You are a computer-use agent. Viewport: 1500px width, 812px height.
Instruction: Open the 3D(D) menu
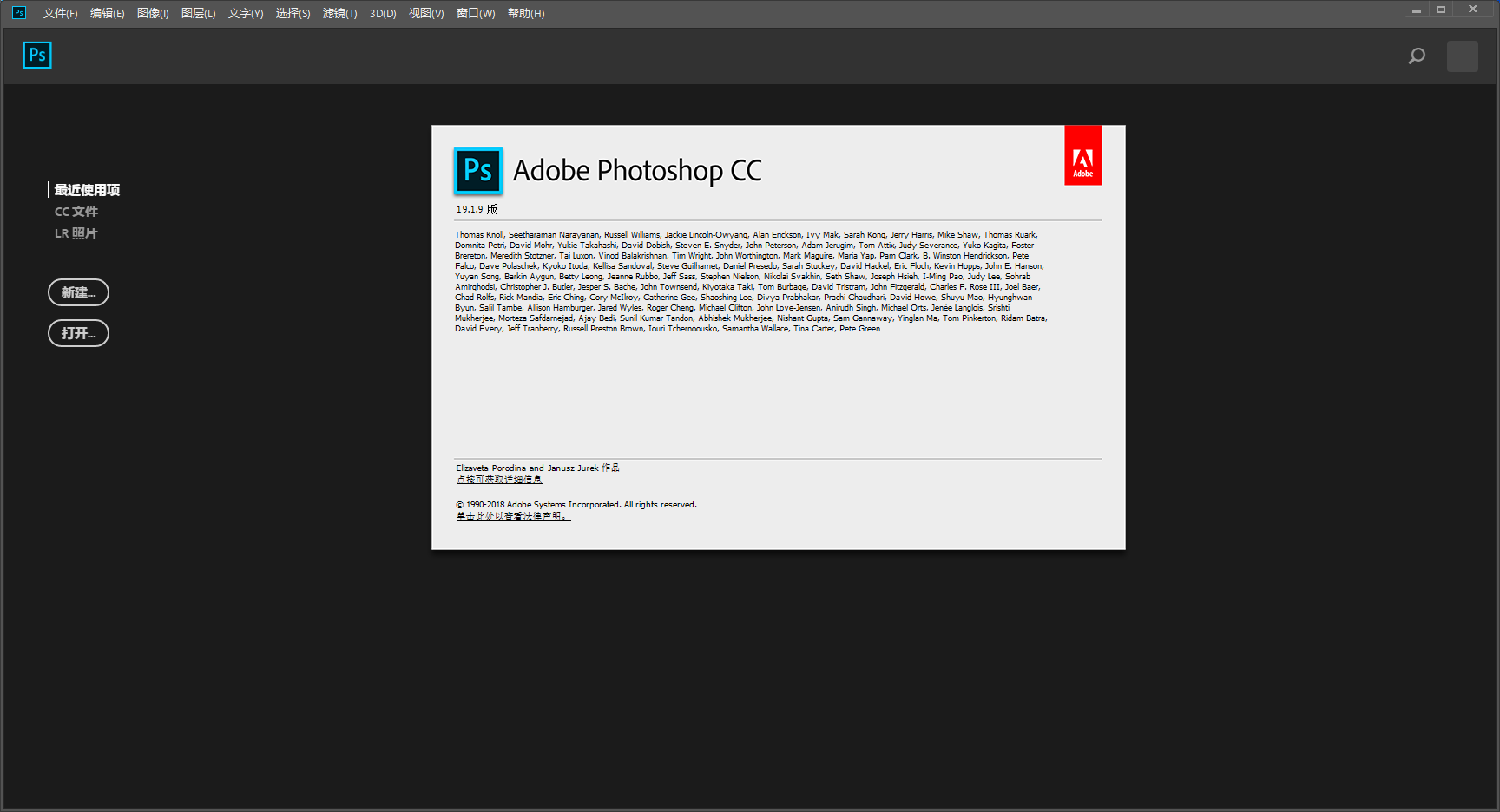[382, 13]
